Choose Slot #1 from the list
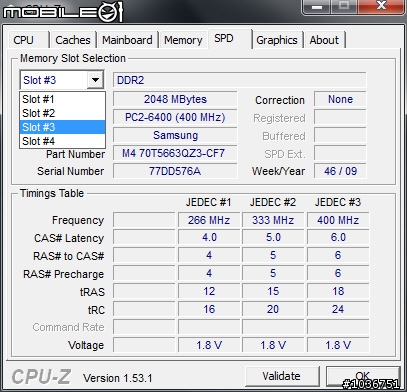Viewport: 407px width, 392px height. point(63,99)
